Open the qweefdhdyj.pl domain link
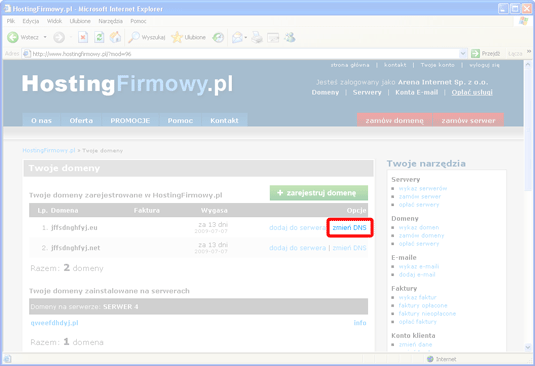This screenshot has height=366, width=535. tap(55, 323)
